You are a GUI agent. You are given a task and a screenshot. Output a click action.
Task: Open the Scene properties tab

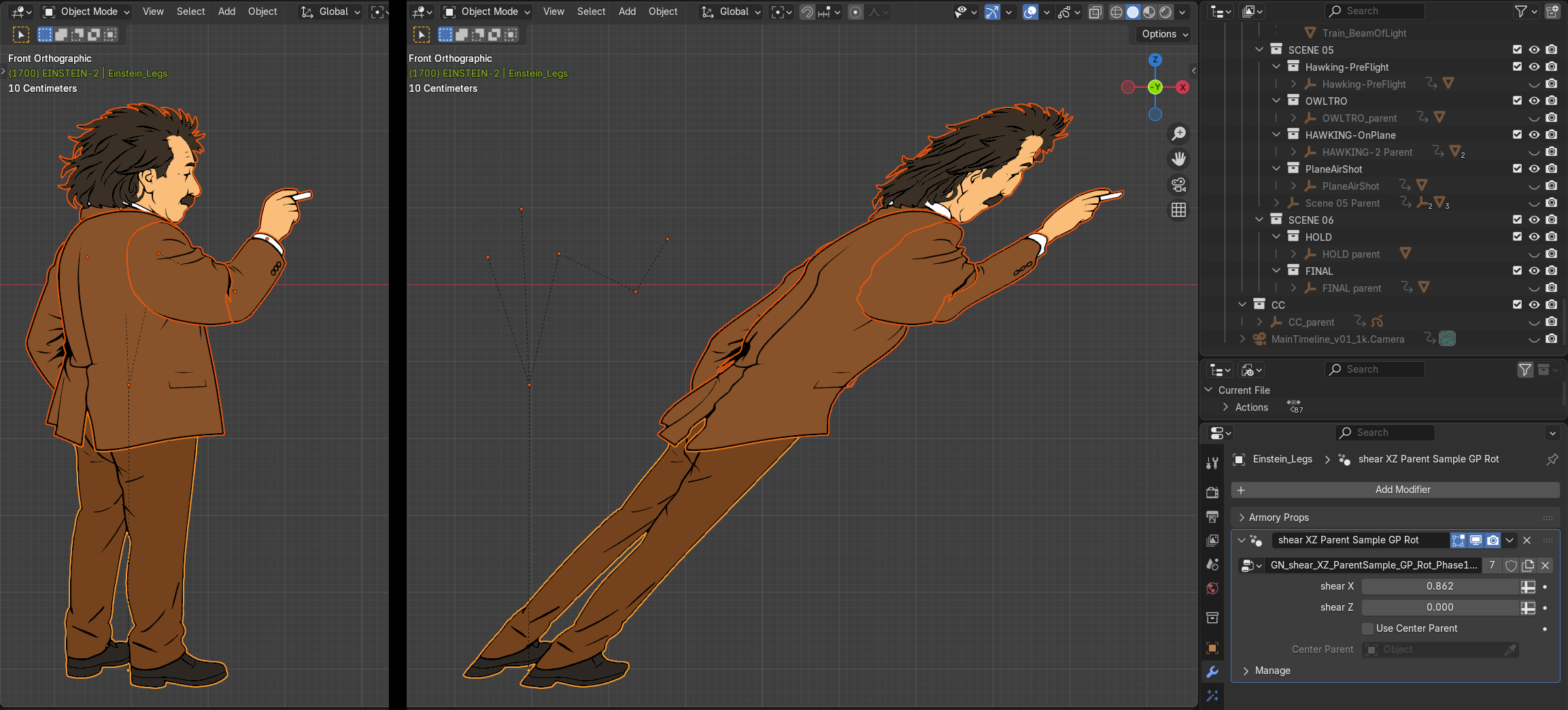click(x=1212, y=564)
